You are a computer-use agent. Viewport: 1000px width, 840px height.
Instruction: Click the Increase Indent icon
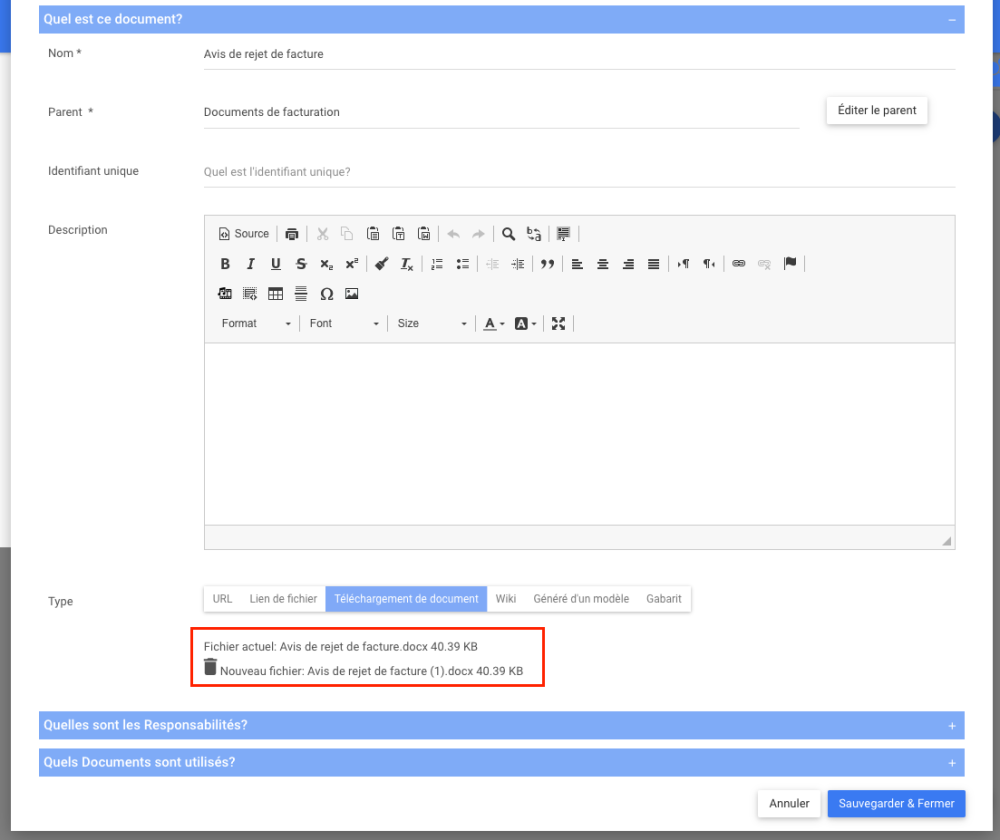[x=518, y=263]
